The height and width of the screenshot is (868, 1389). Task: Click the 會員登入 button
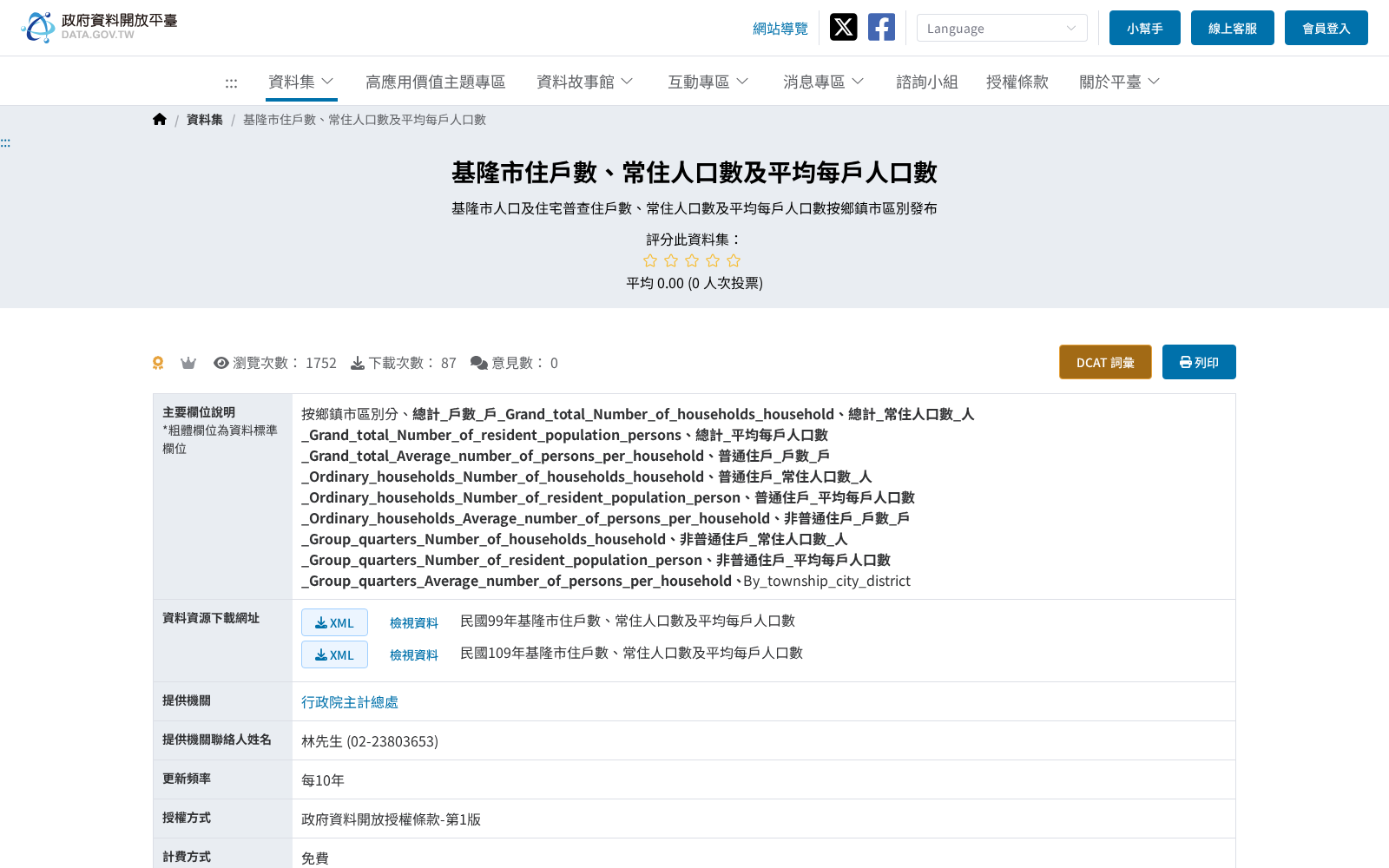(1326, 28)
